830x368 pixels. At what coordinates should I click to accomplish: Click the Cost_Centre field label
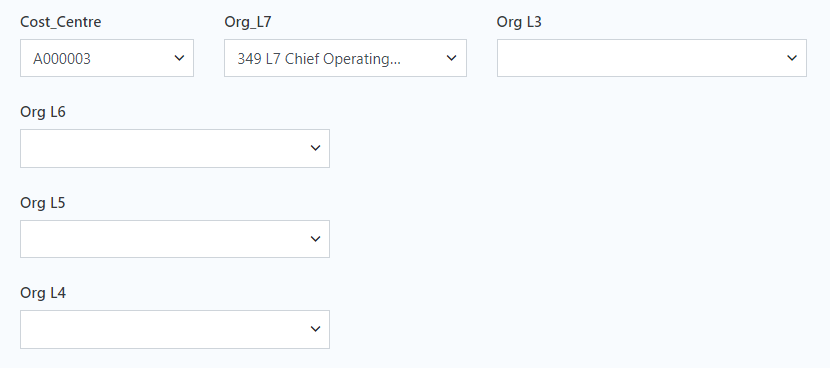tap(60, 22)
